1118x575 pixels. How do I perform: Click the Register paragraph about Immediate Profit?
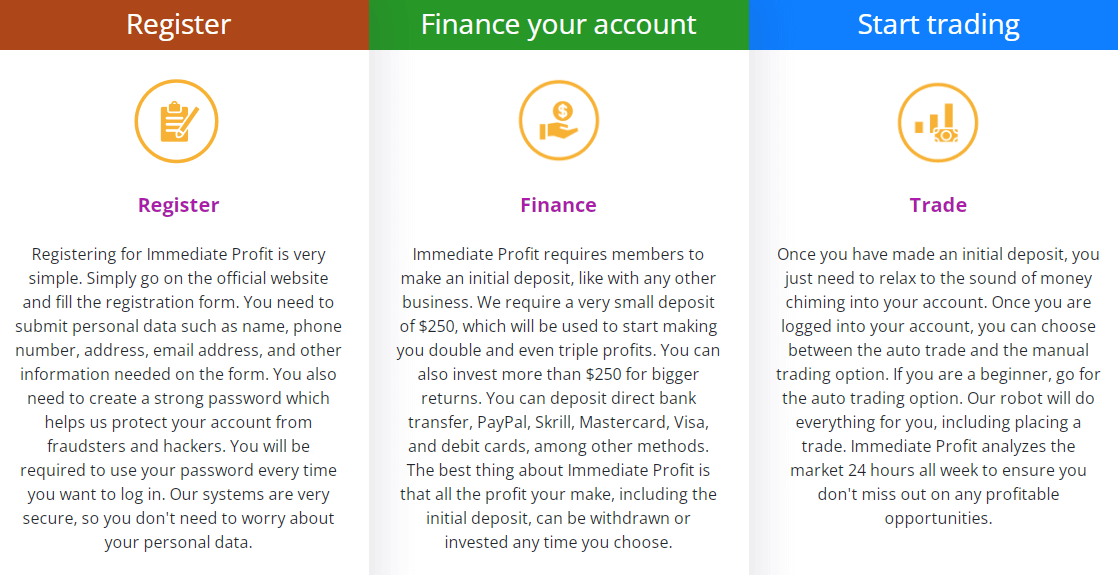point(178,398)
